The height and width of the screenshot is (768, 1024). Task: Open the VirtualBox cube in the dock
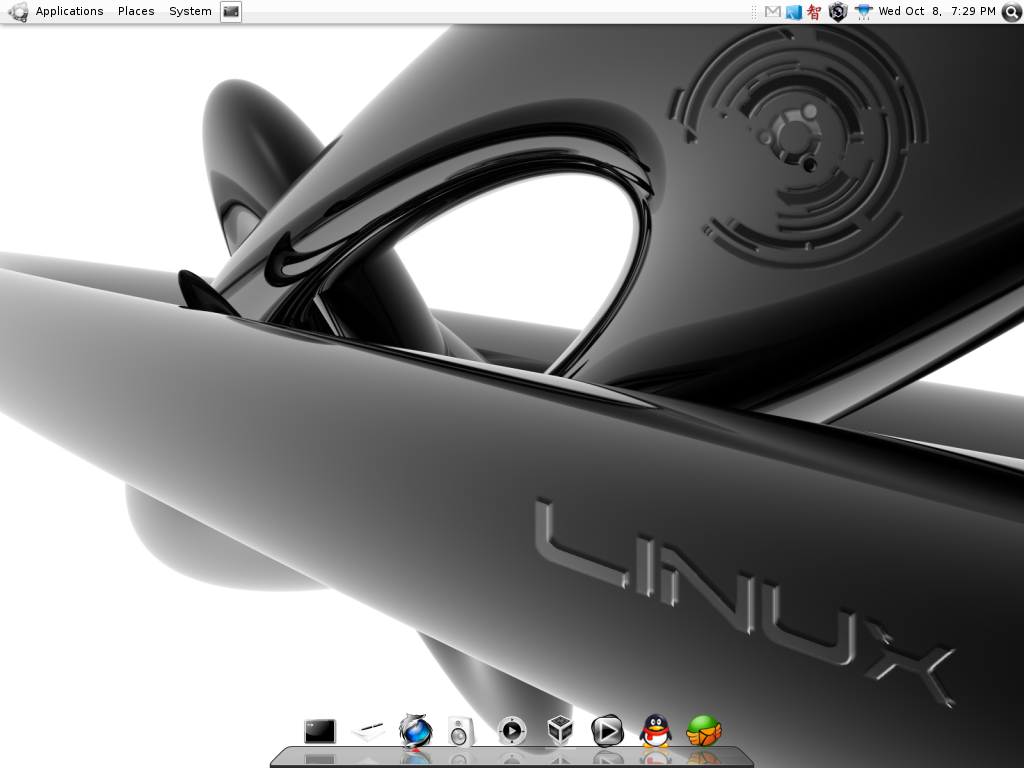click(x=560, y=730)
